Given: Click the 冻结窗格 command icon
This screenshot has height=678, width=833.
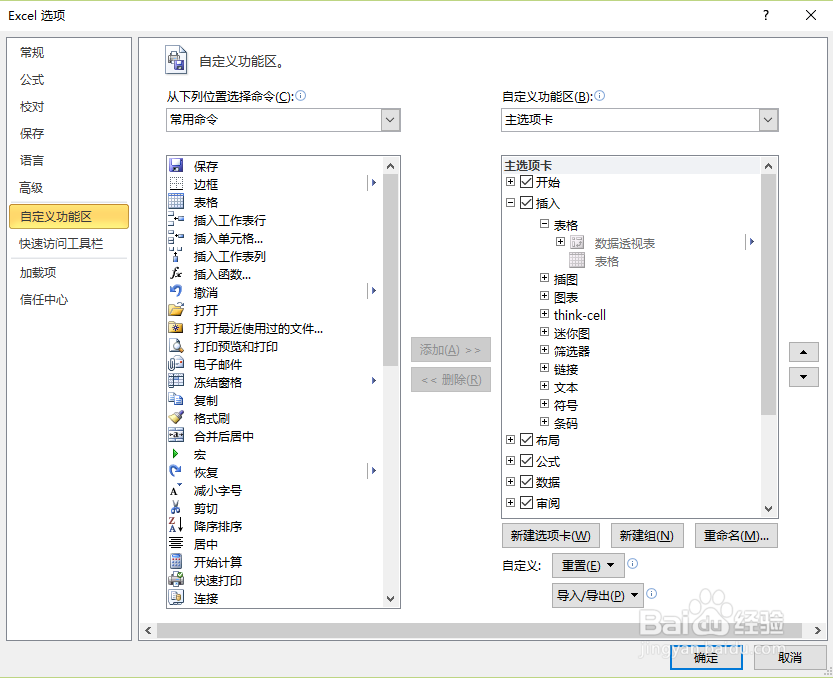Looking at the screenshot, I should coord(178,382).
